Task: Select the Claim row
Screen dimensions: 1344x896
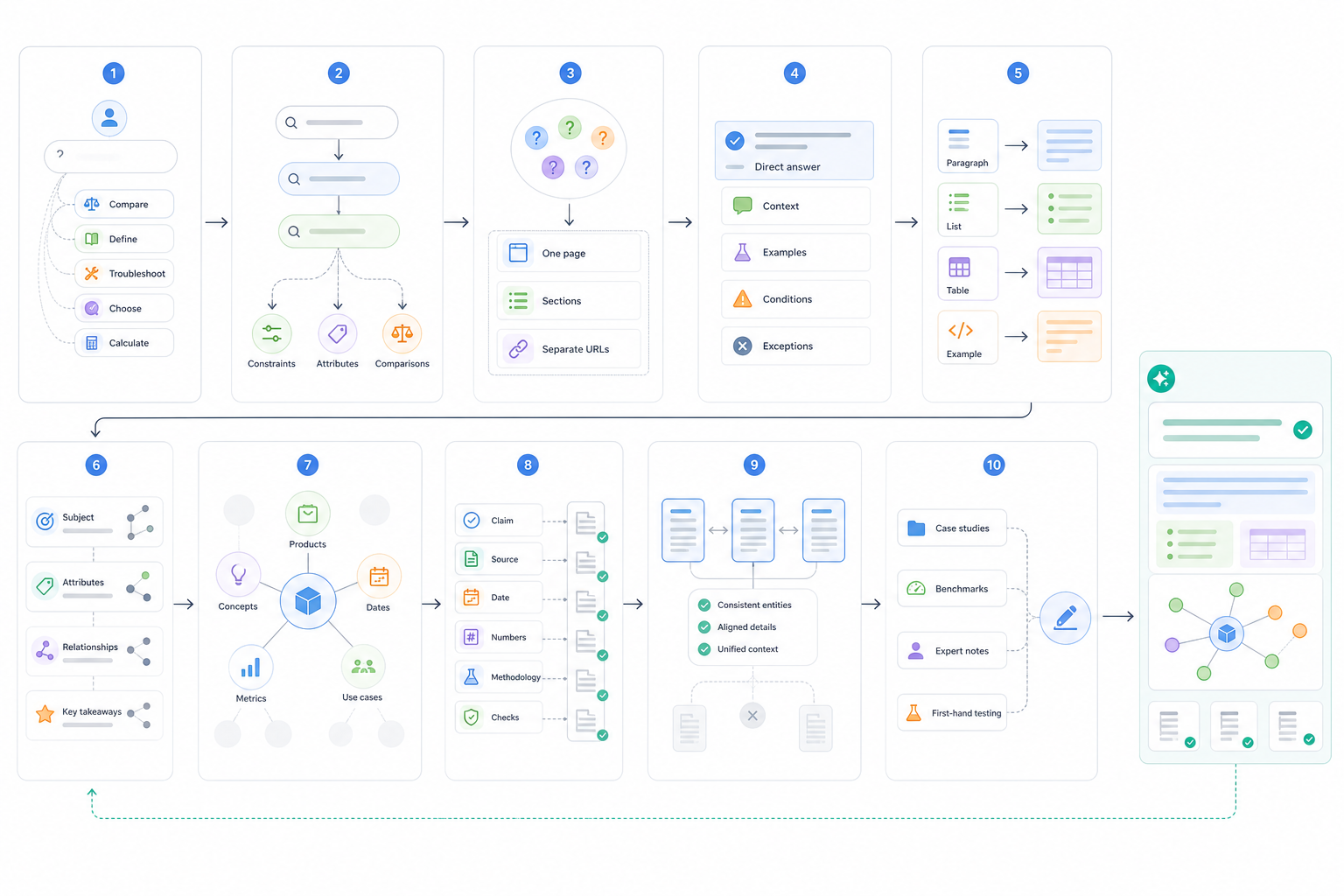Action: point(499,521)
